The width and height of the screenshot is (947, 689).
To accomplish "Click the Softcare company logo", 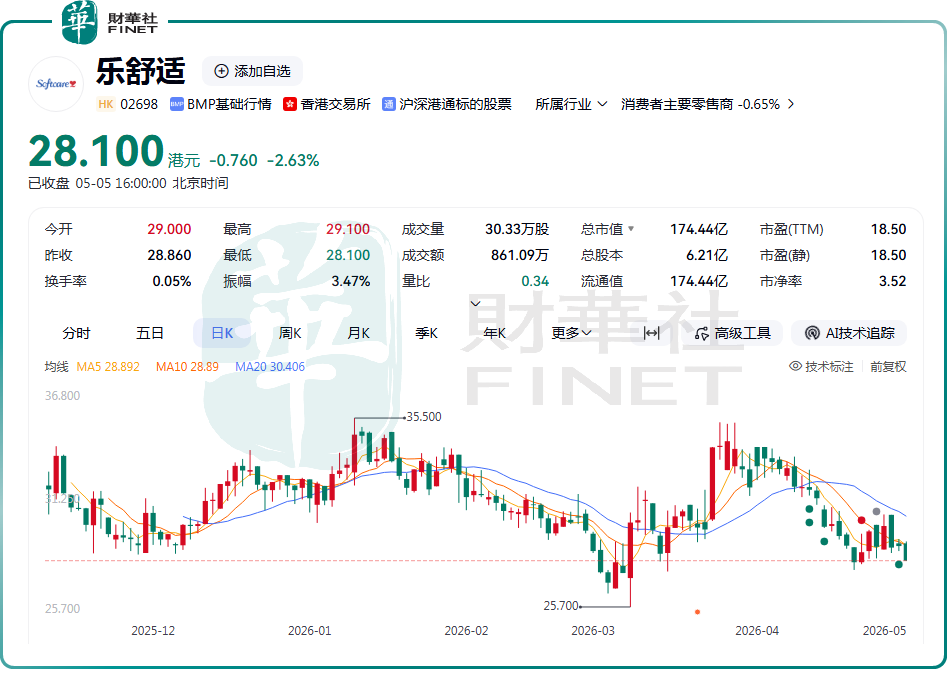I will pyautogui.click(x=56, y=84).
